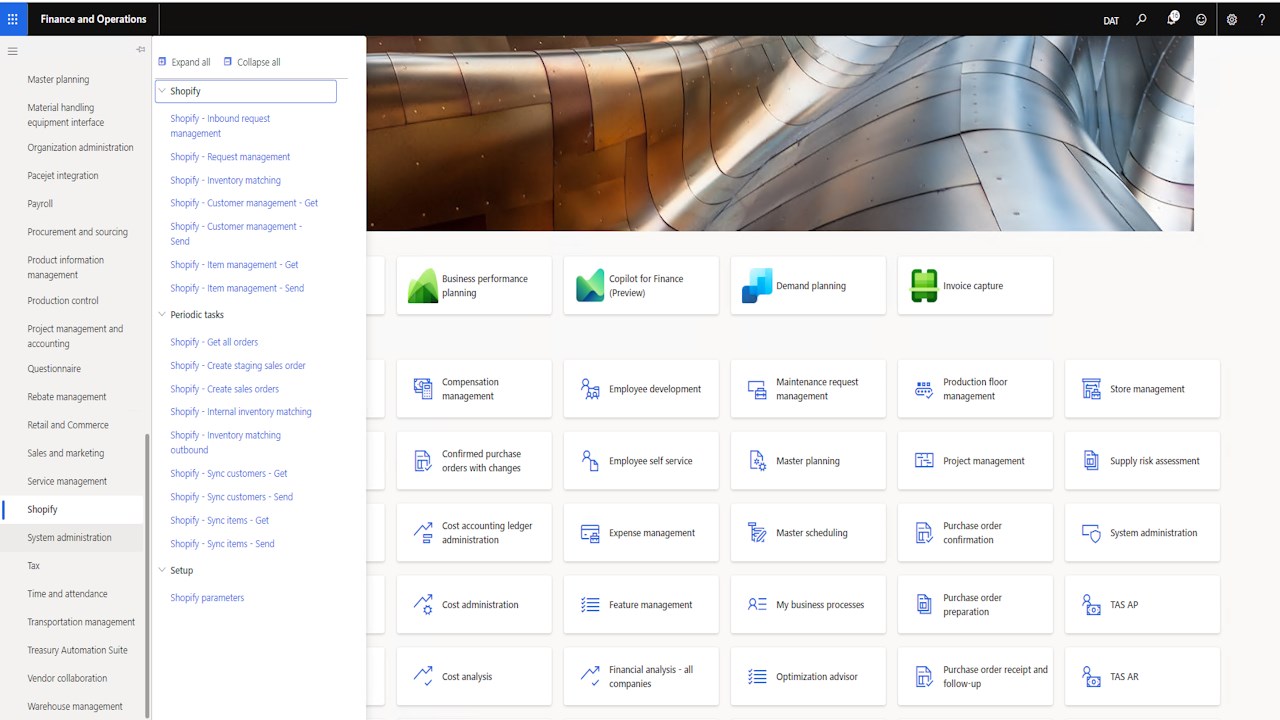
Task: Open Shopify - Sync customers - Send
Action: (x=231, y=497)
